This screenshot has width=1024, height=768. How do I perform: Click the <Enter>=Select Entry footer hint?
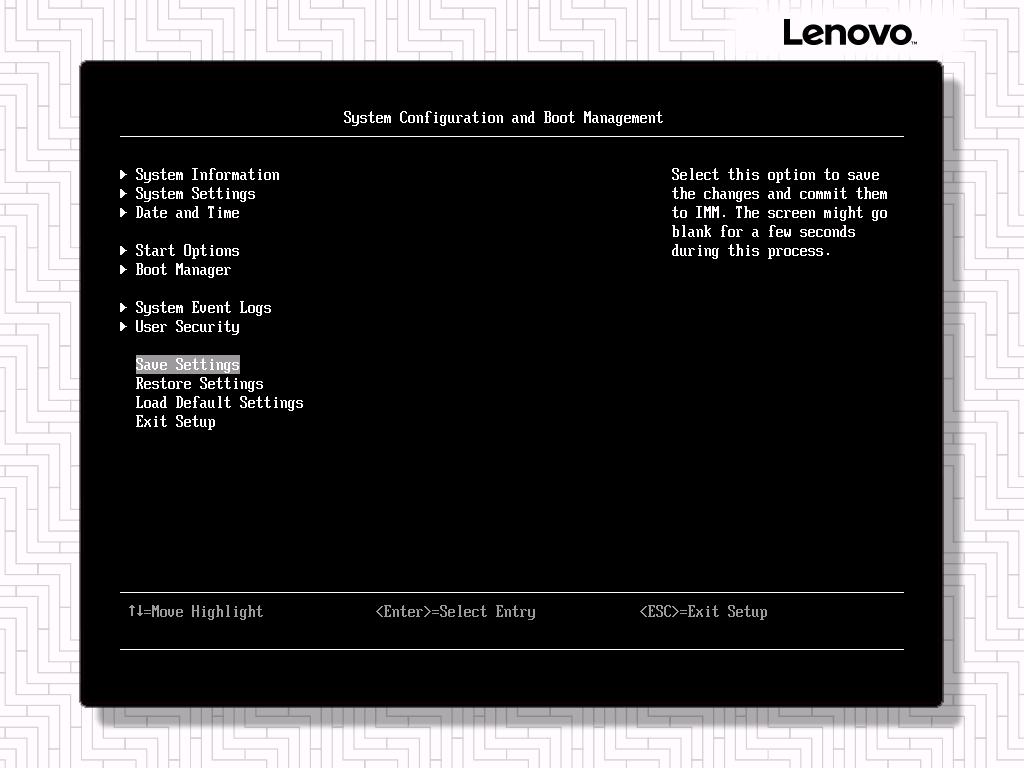tap(455, 612)
